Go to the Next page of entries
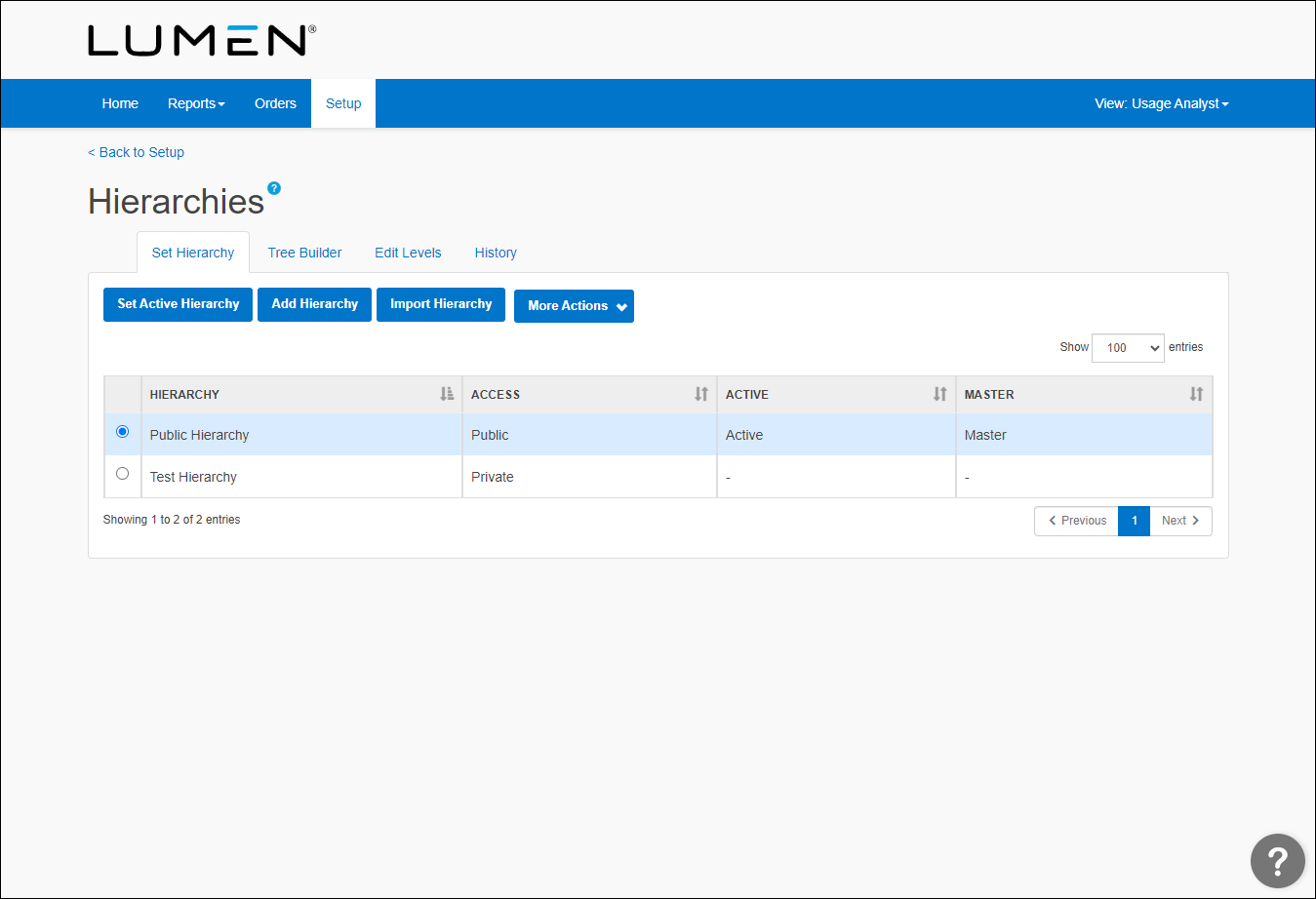The image size is (1316, 899). [x=1180, y=521]
